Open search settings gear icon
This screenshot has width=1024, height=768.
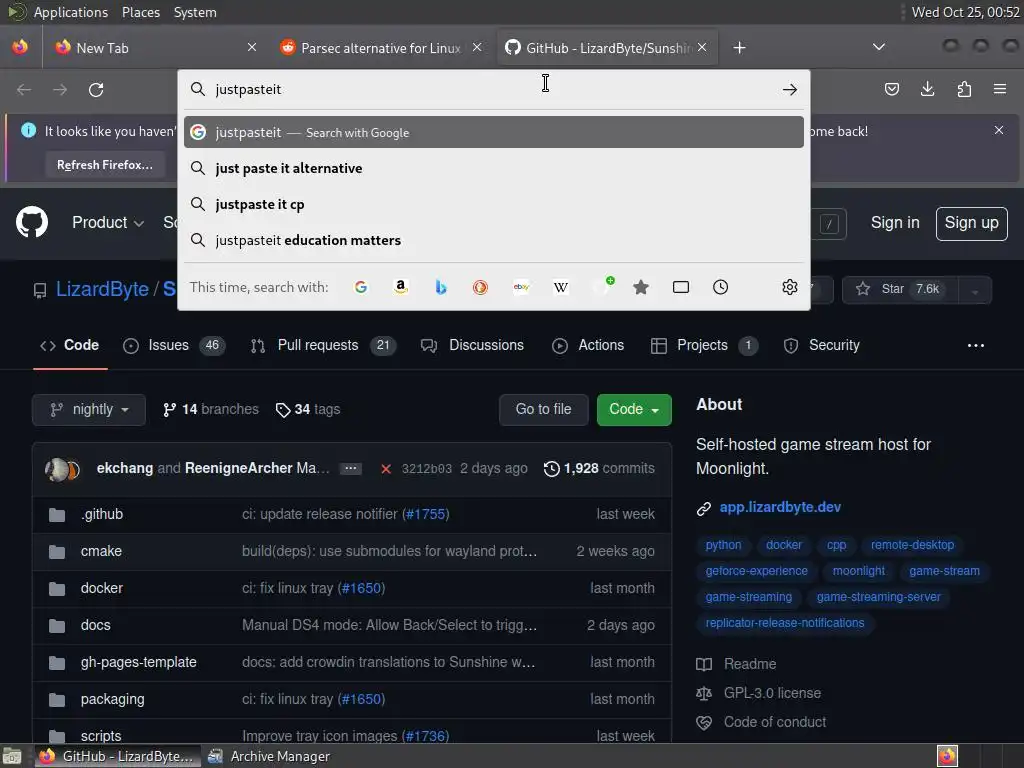click(790, 287)
